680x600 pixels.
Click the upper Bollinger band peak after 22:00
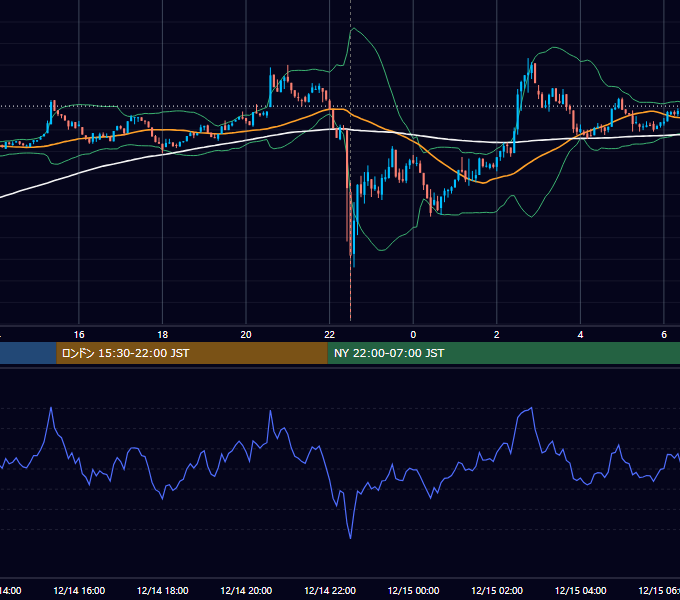[x=354, y=29]
